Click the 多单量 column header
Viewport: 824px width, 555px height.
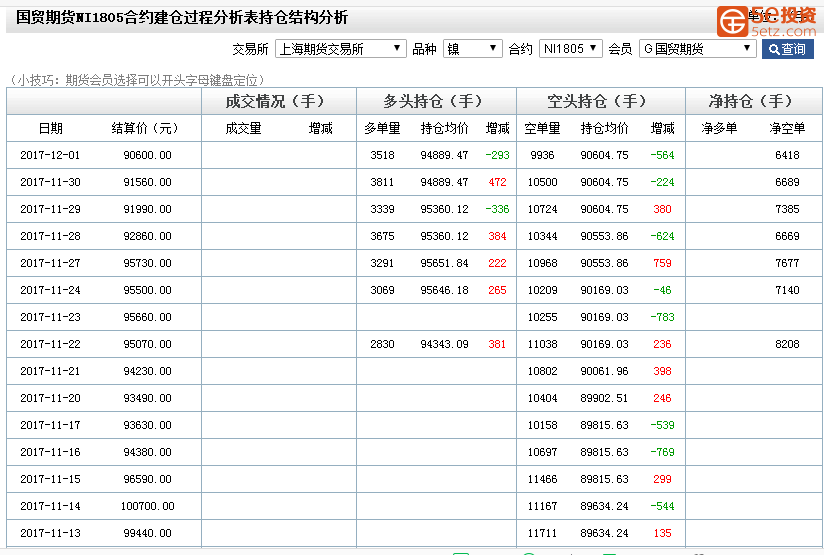tap(383, 128)
